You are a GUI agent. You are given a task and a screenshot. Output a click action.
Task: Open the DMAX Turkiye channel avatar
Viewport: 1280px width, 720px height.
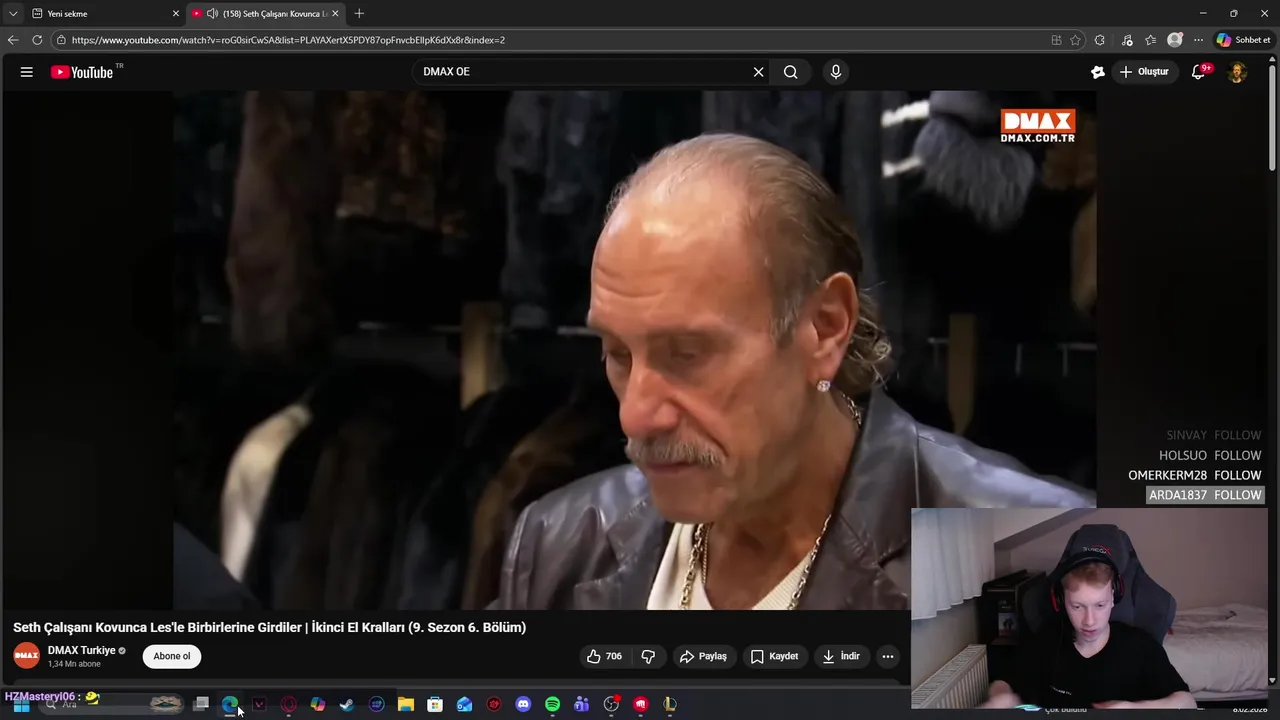[x=26, y=656]
